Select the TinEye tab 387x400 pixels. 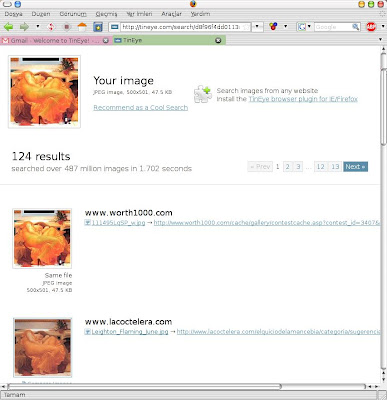(169, 40)
